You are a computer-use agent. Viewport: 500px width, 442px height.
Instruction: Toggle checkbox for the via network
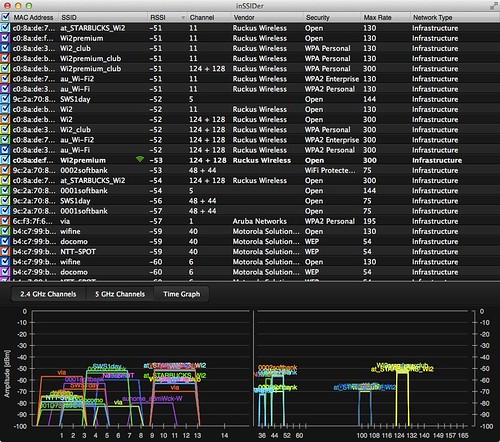(x=5, y=221)
